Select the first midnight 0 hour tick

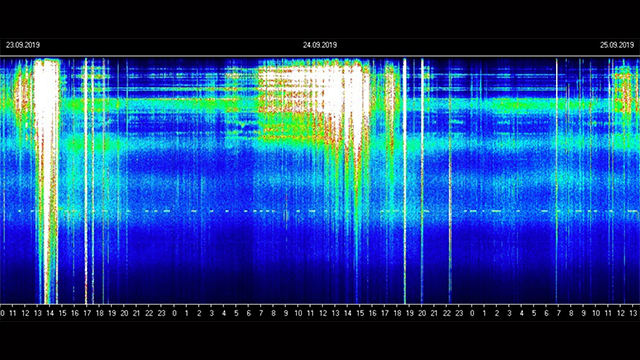point(174,313)
